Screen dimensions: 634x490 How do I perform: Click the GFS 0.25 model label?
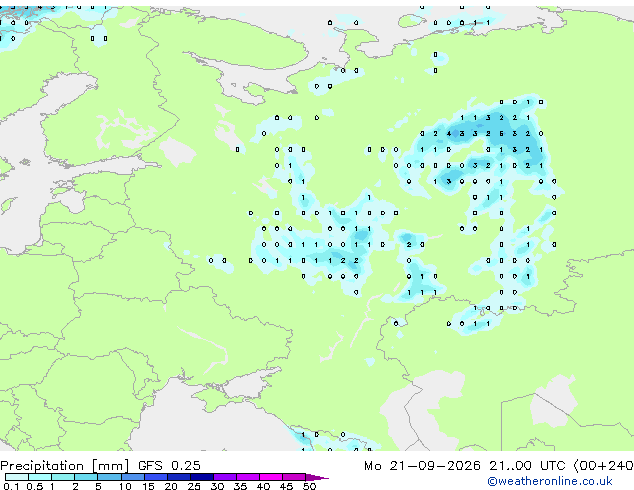(169, 466)
